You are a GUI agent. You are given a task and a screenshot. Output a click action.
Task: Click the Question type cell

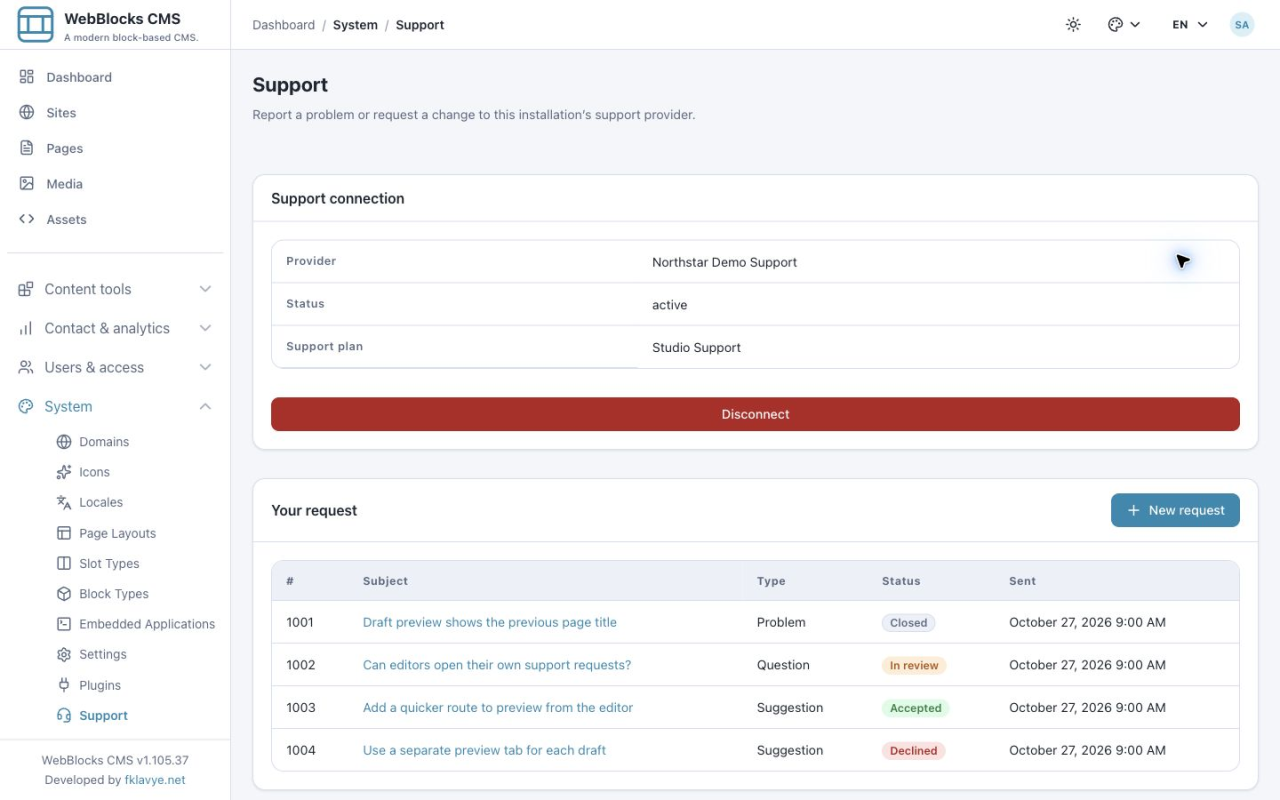tap(783, 665)
